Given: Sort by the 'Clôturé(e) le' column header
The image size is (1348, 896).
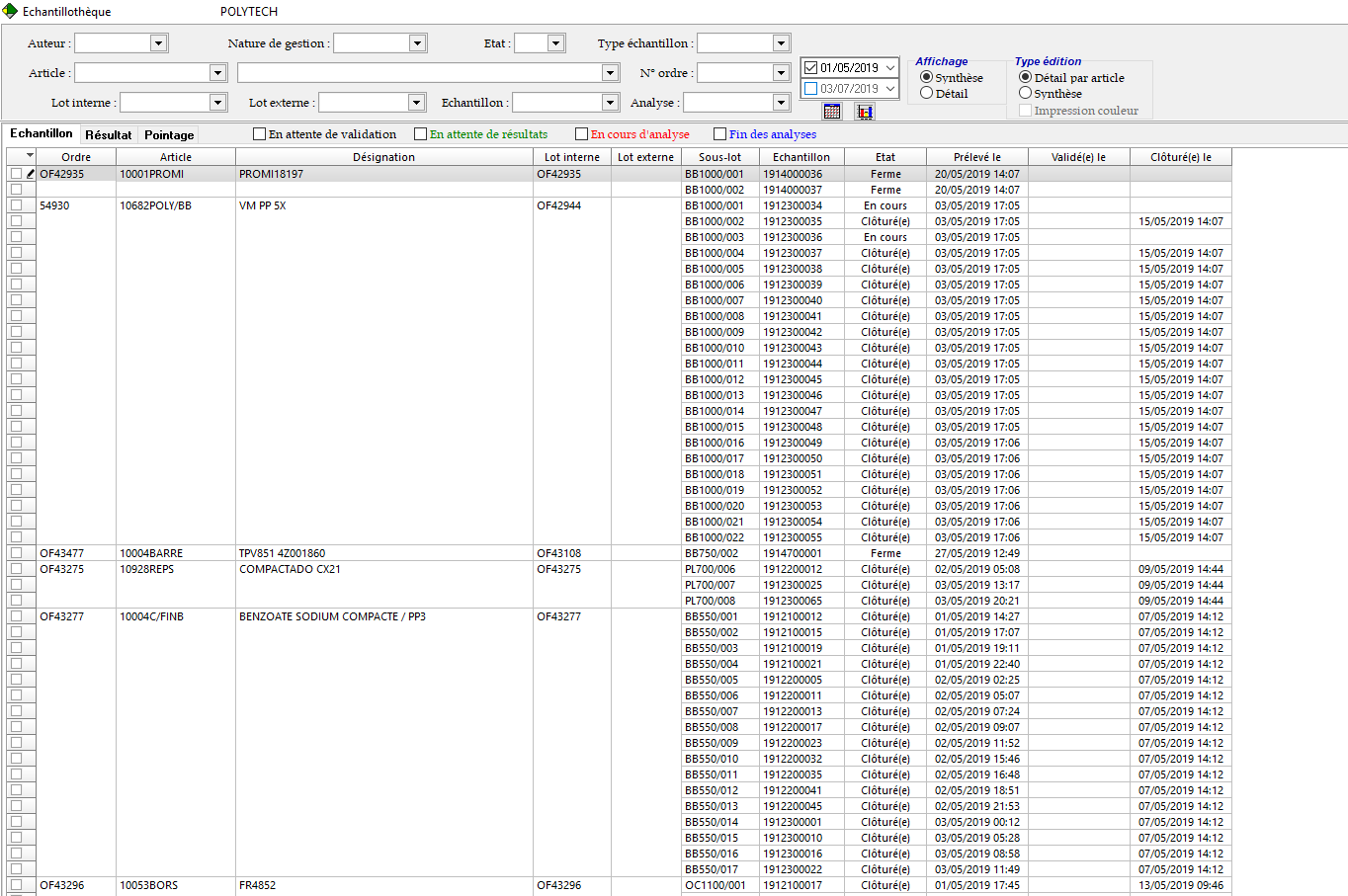Looking at the screenshot, I should (1181, 157).
